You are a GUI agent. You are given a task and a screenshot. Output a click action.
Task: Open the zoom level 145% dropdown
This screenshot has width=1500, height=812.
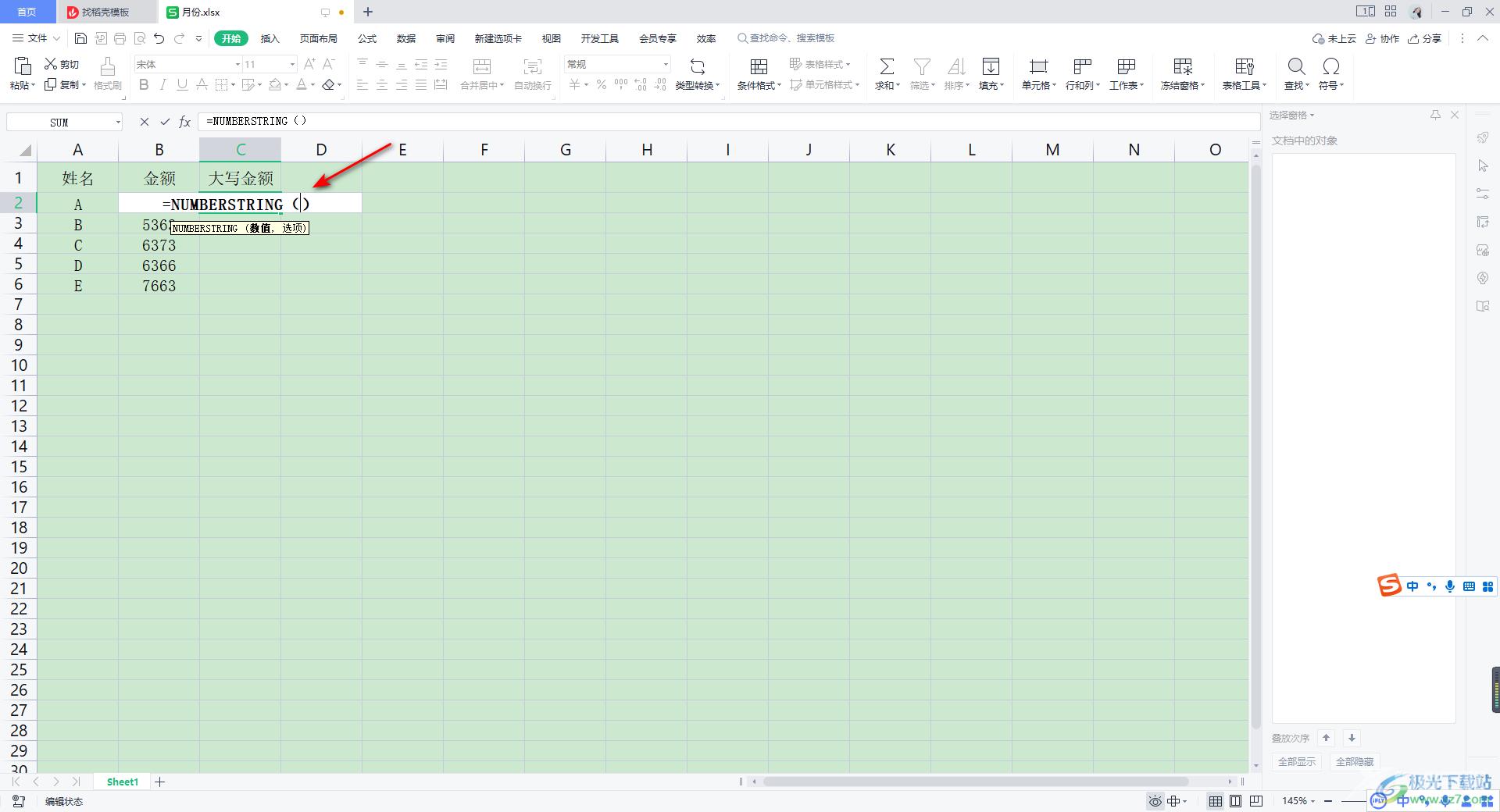coord(1298,801)
